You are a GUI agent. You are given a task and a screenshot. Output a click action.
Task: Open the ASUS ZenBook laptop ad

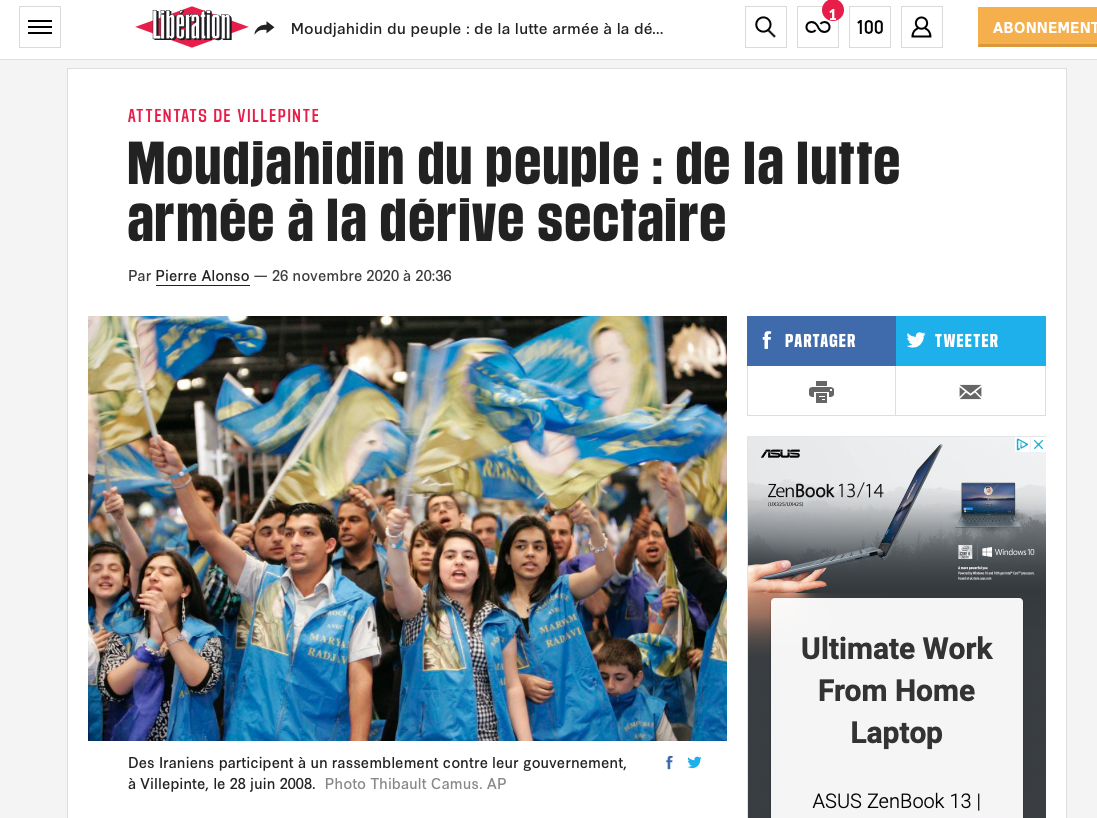896,627
